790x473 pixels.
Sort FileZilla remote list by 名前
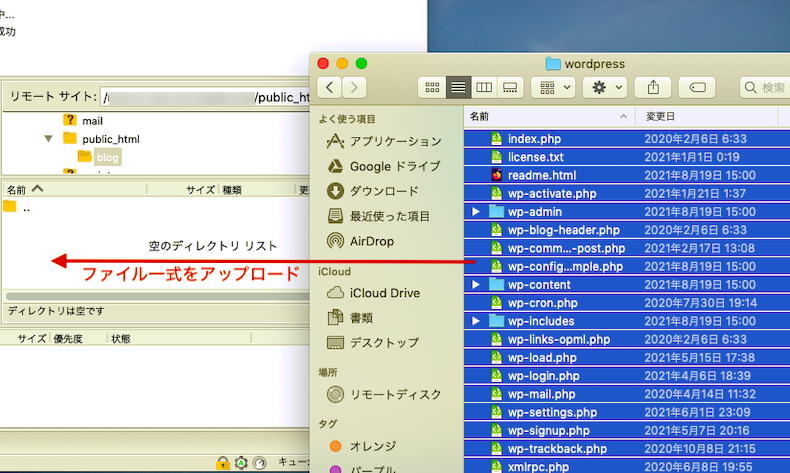pyautogui.click(x=75, y=189)
